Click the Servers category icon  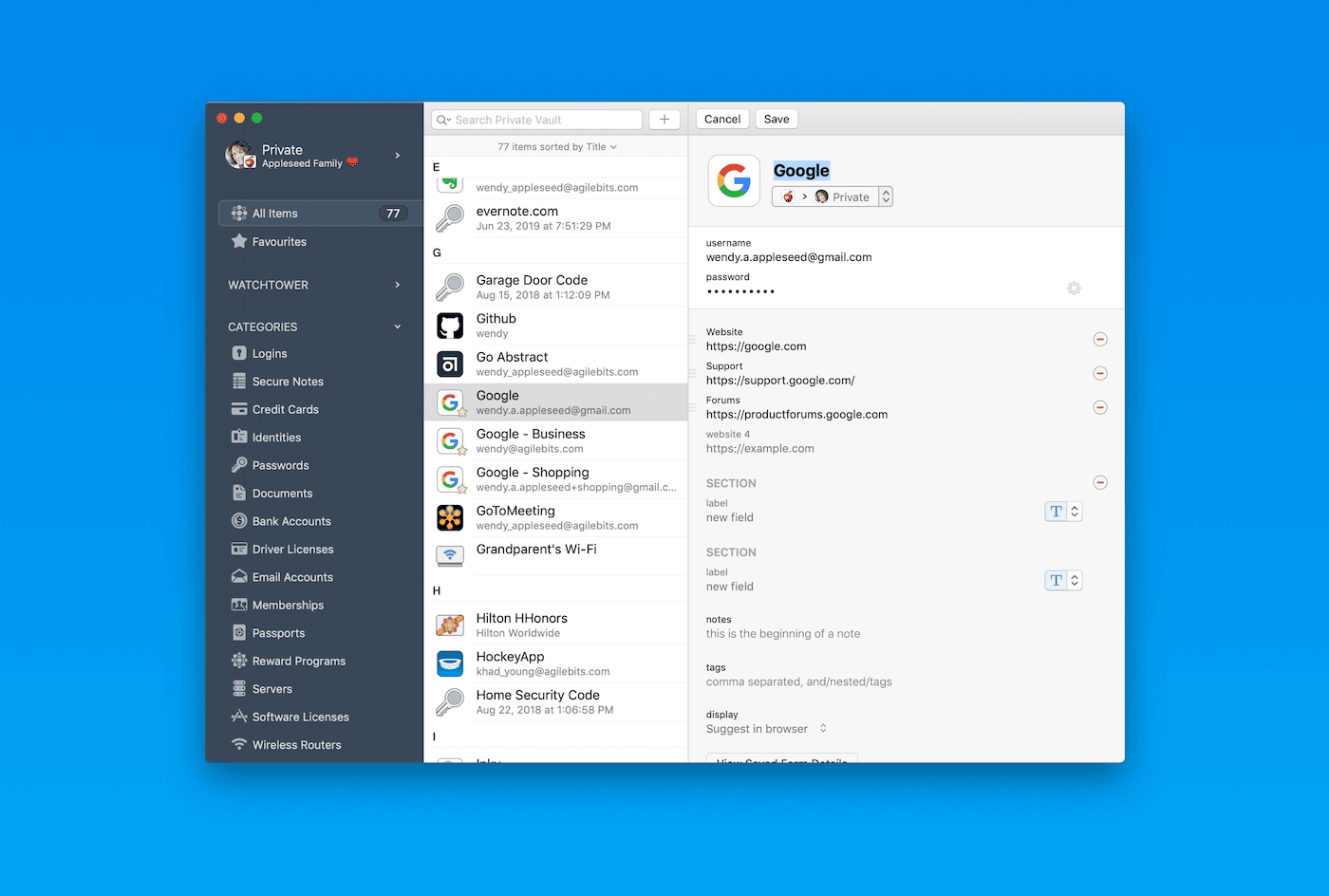pos(239,688)
